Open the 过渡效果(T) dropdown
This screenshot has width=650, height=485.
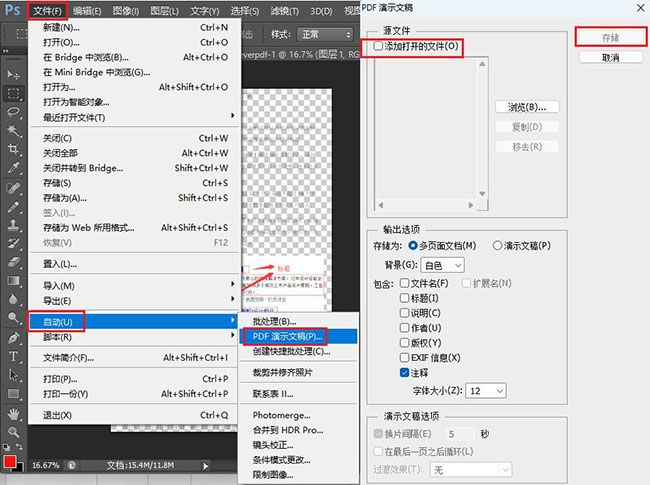[x=471, y=470]
